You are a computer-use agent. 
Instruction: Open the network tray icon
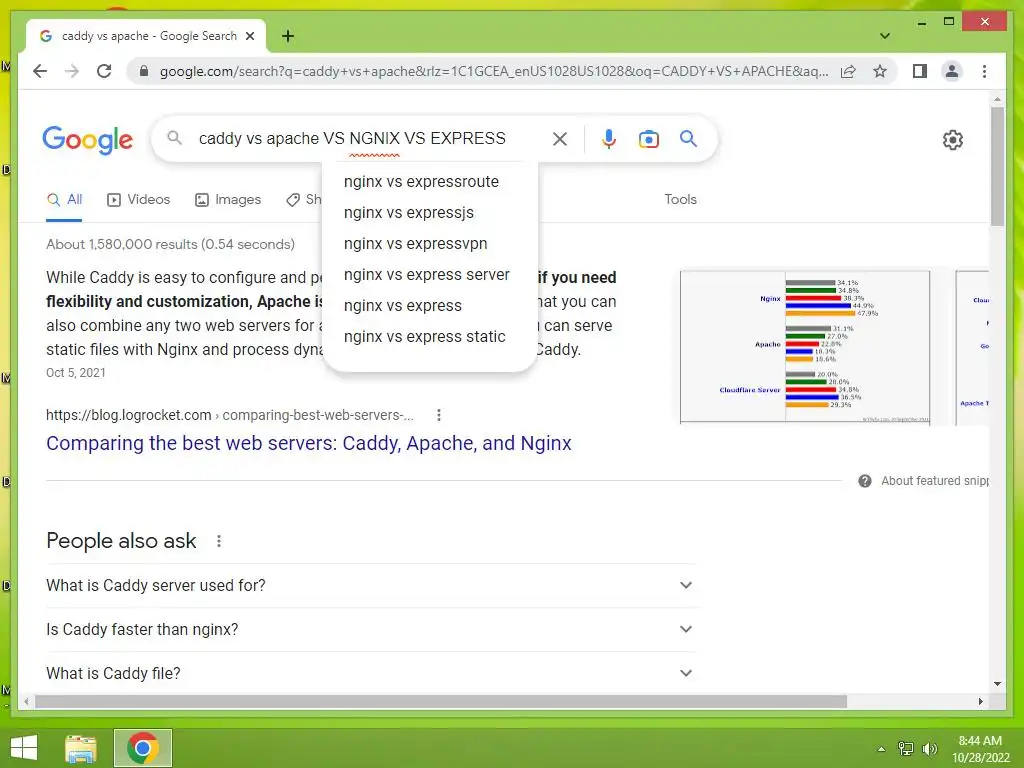tap(906, 749)
